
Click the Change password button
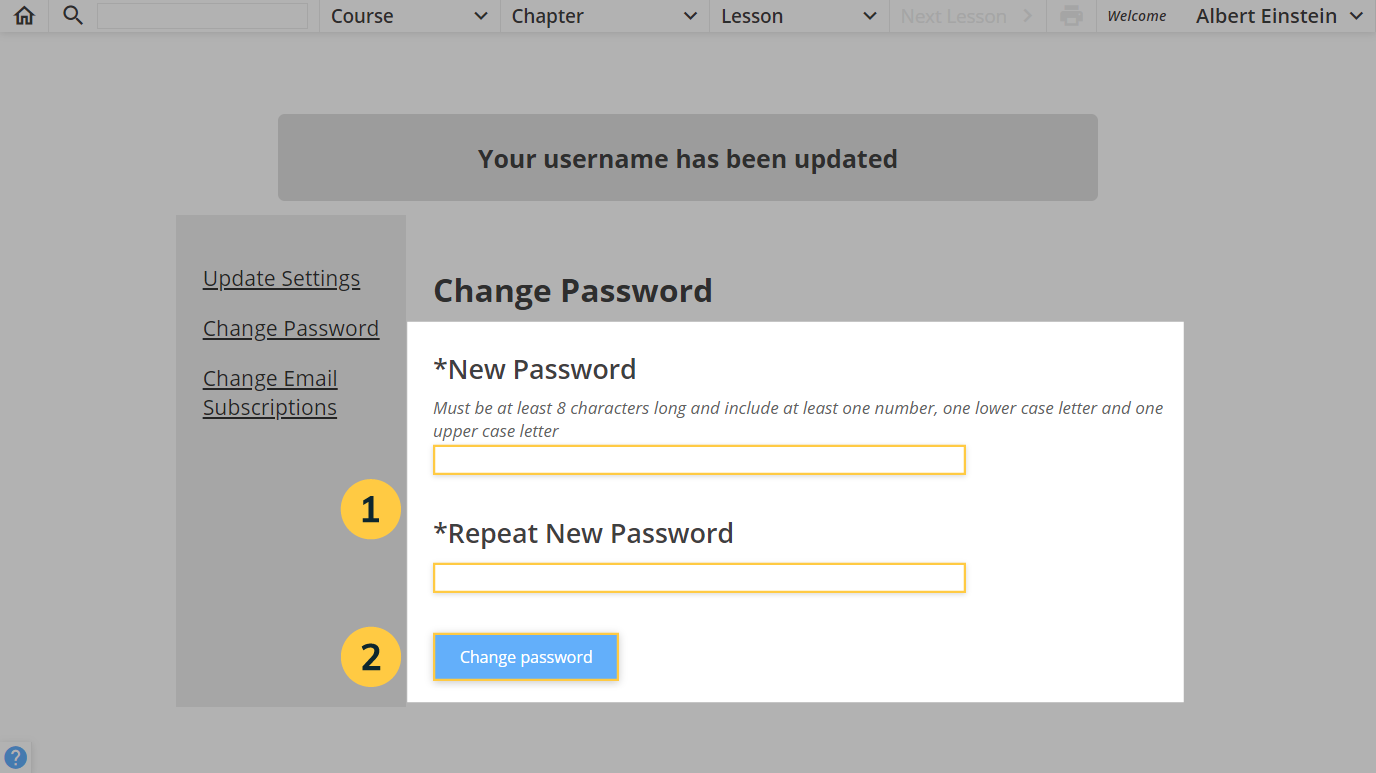(x=525, y=657)
